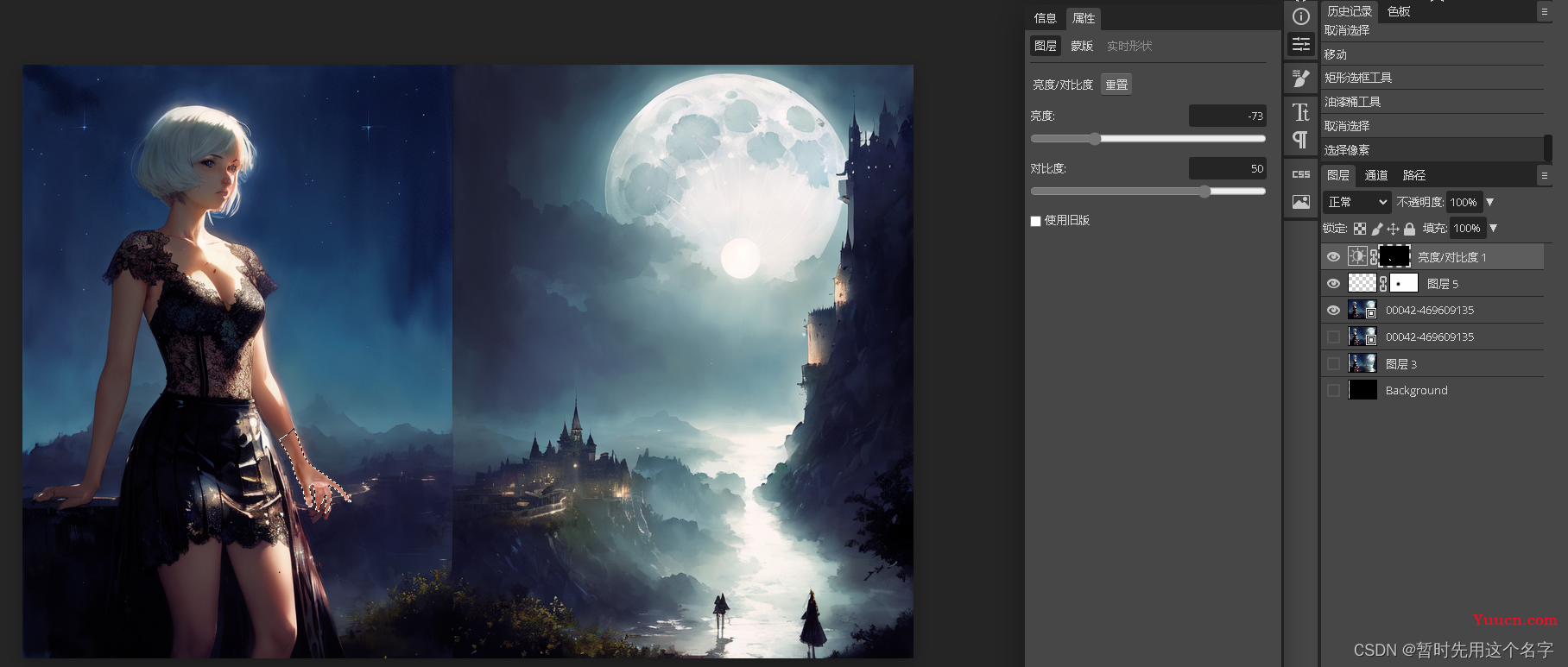
Task: Click the sun adjustment icon on 亮度/对比度 1 layer
Action: (x=1357, y=256)
